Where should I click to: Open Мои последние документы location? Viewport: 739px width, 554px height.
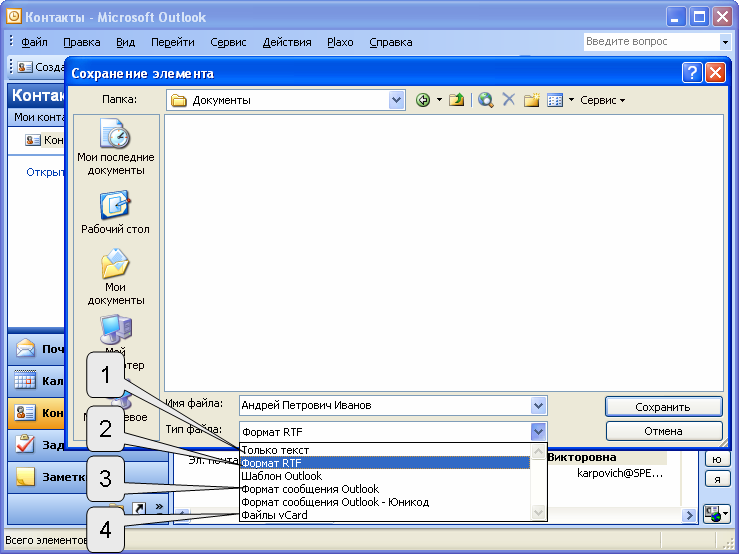point(115,147)
